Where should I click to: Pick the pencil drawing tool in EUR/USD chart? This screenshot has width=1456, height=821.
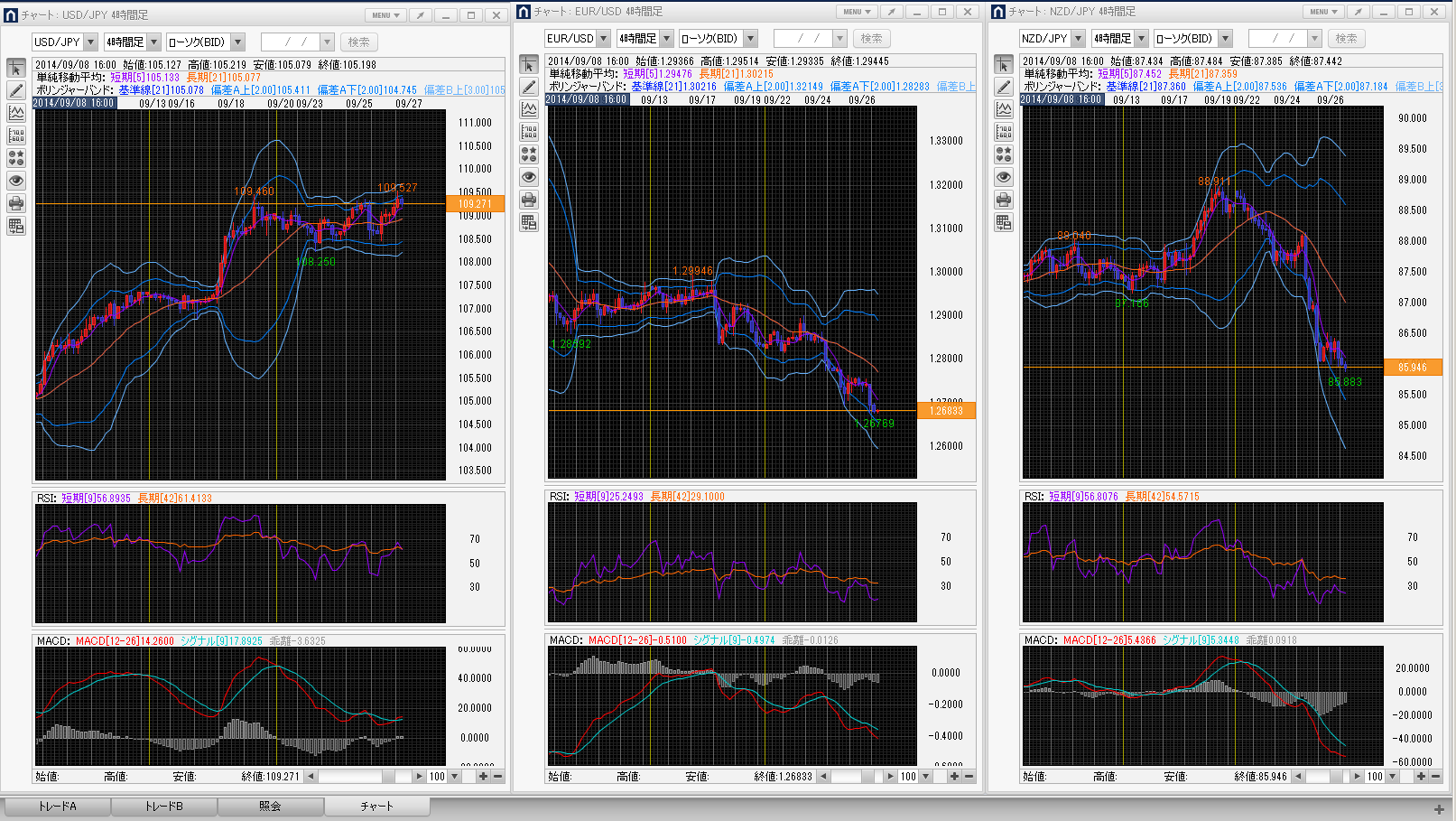point(529,87)
